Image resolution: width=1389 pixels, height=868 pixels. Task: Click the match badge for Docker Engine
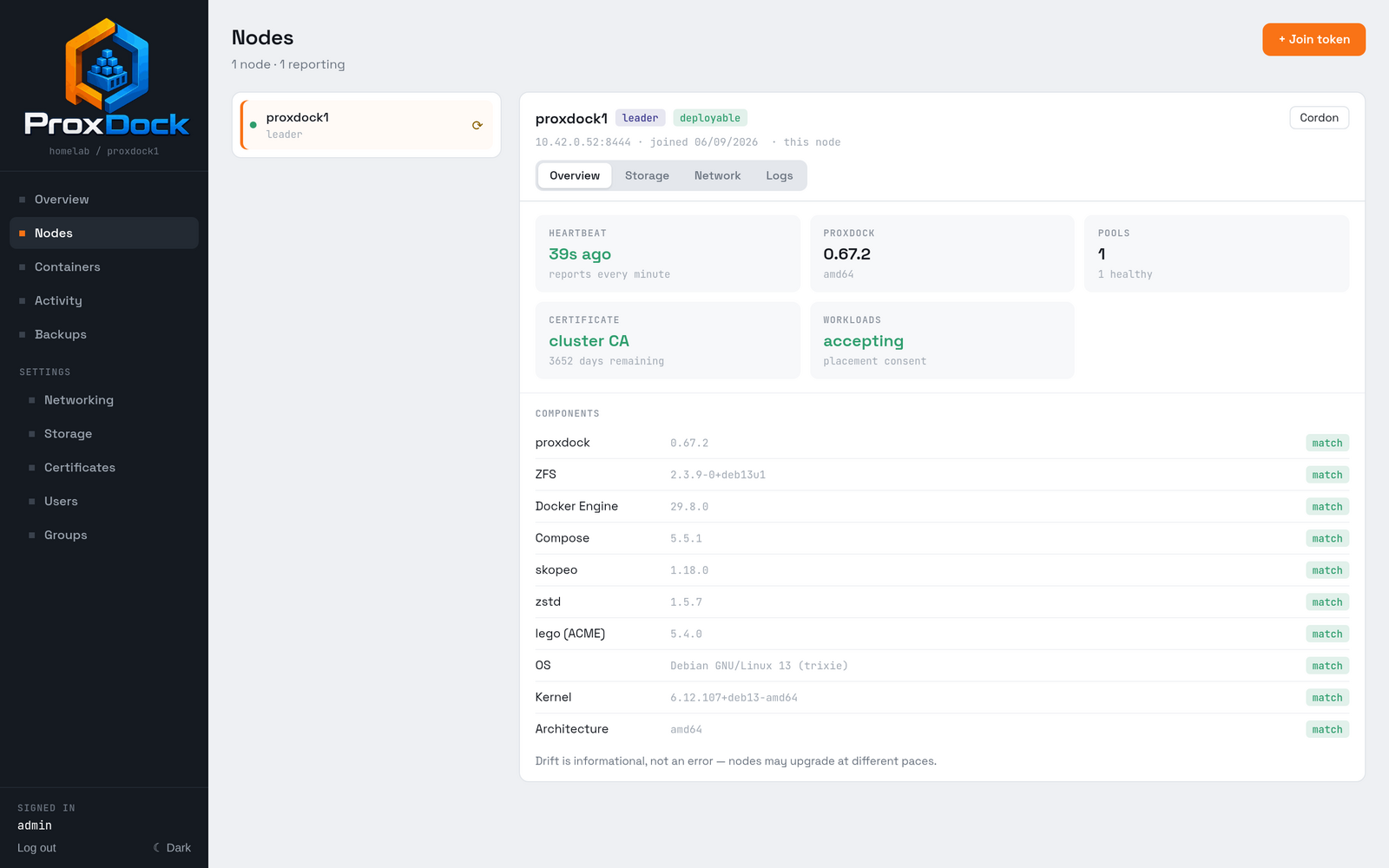click(x=1327, y=507)
